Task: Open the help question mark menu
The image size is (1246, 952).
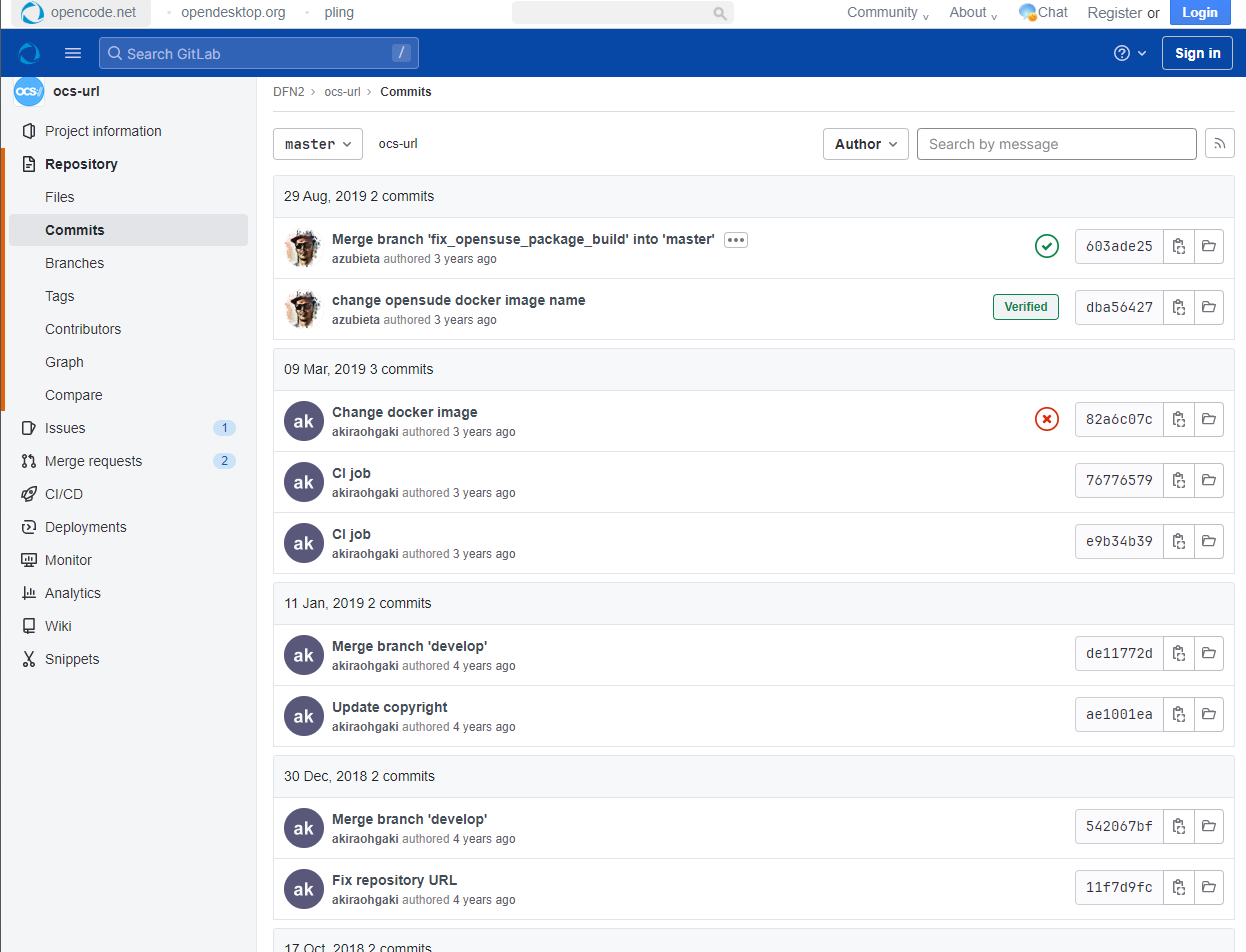Action: [x=1130, y=53]
